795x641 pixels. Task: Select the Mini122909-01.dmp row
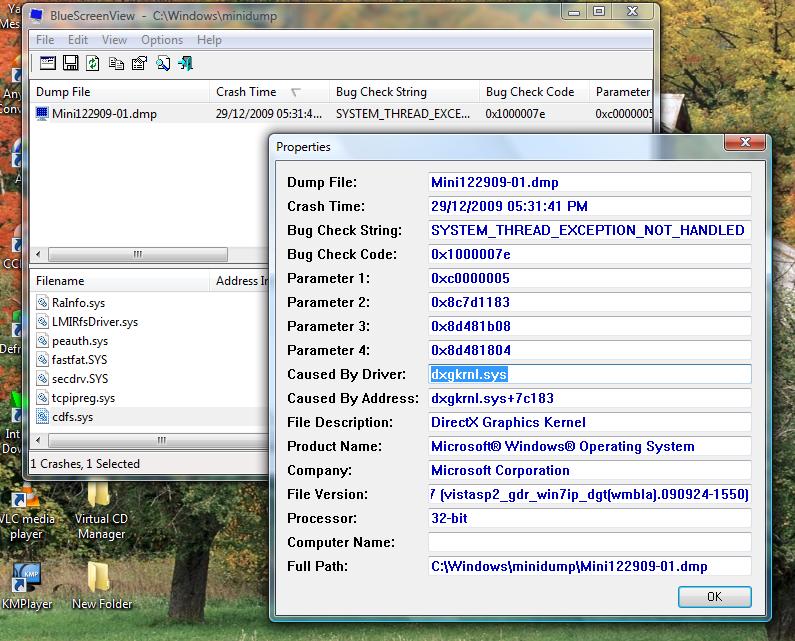(x=341, y=114)
